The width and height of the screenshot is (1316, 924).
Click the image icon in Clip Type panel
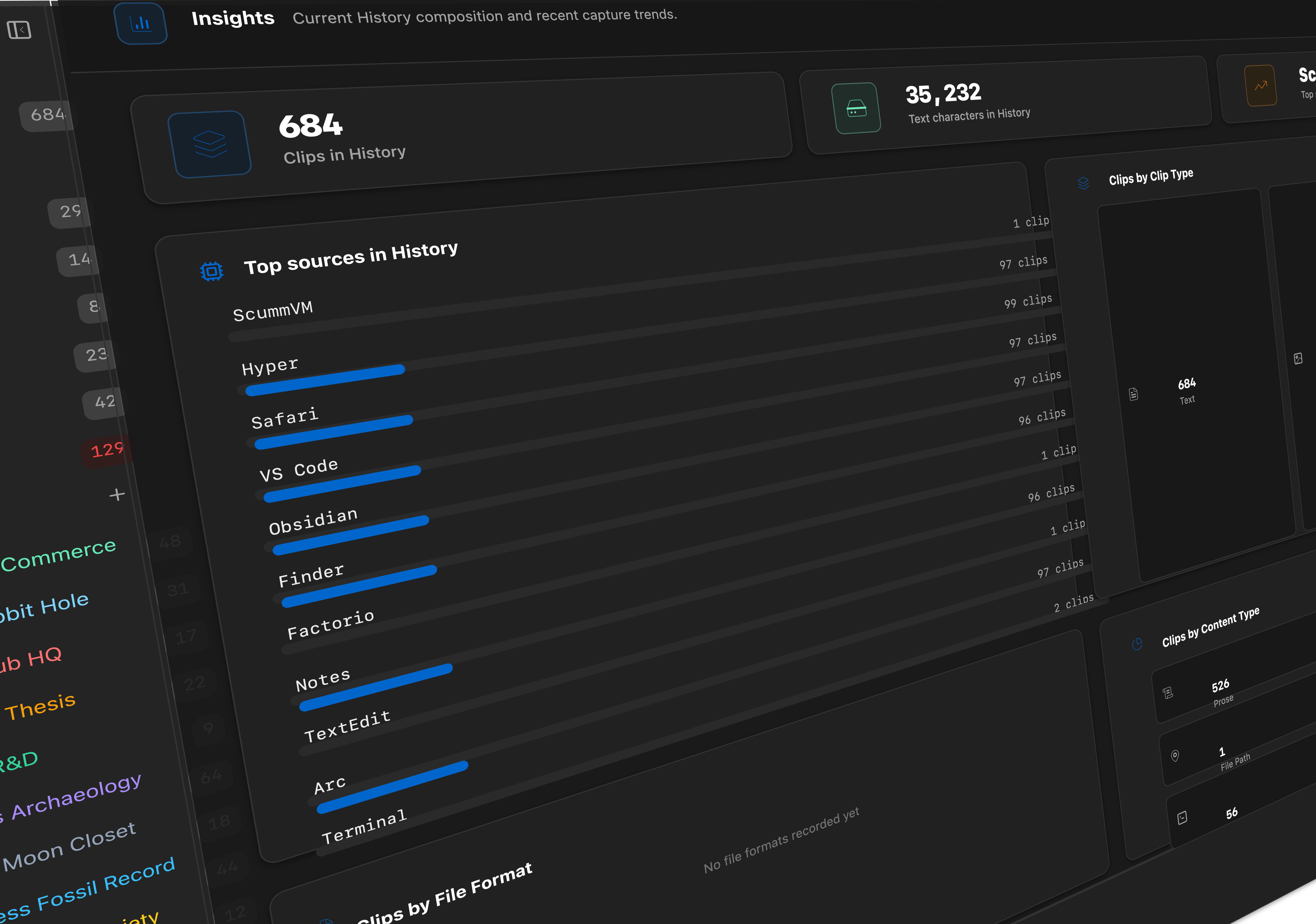(1298, 359)
